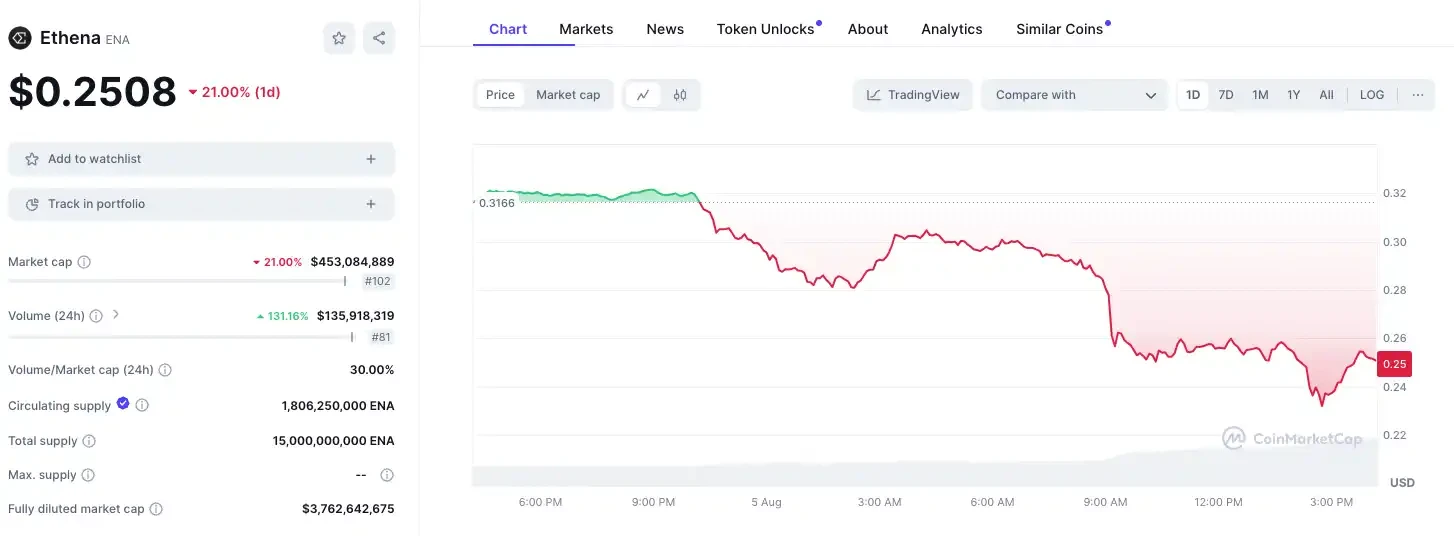Toggle chart to Price view
This screenshot has width=1454, height=536.
pos(500,95)
